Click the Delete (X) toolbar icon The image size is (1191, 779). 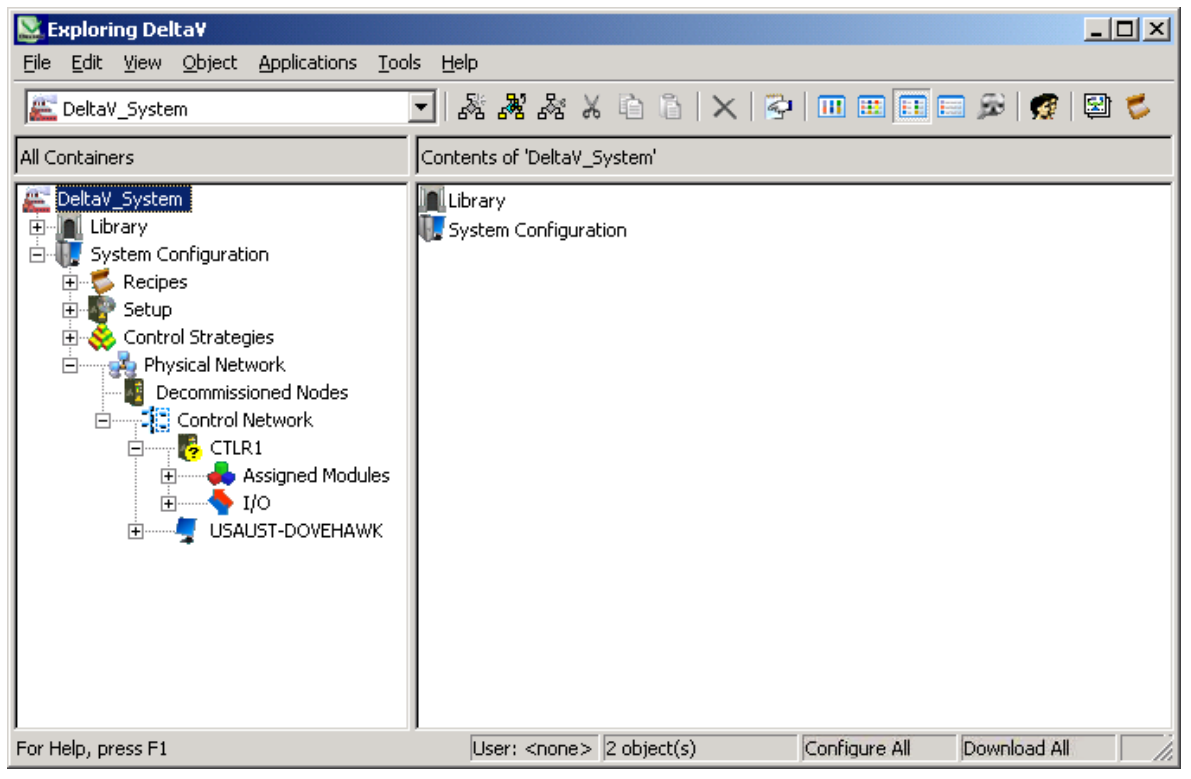click(724, 108)
